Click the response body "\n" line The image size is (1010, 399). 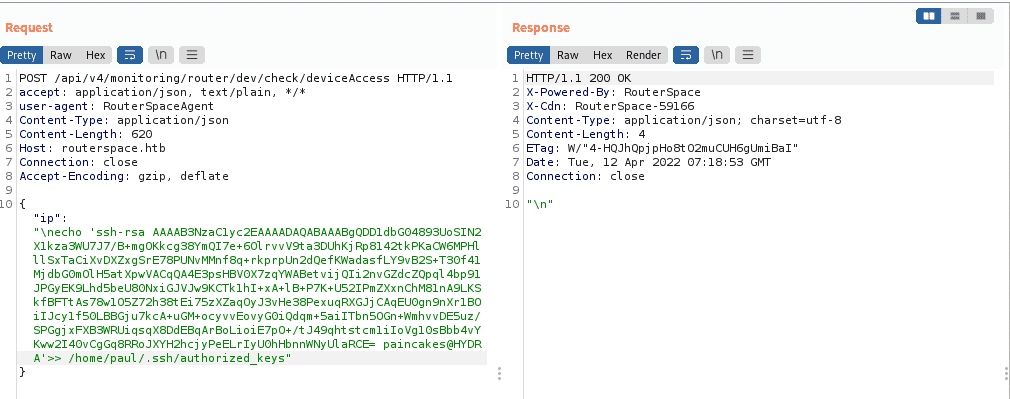point(540,204)
